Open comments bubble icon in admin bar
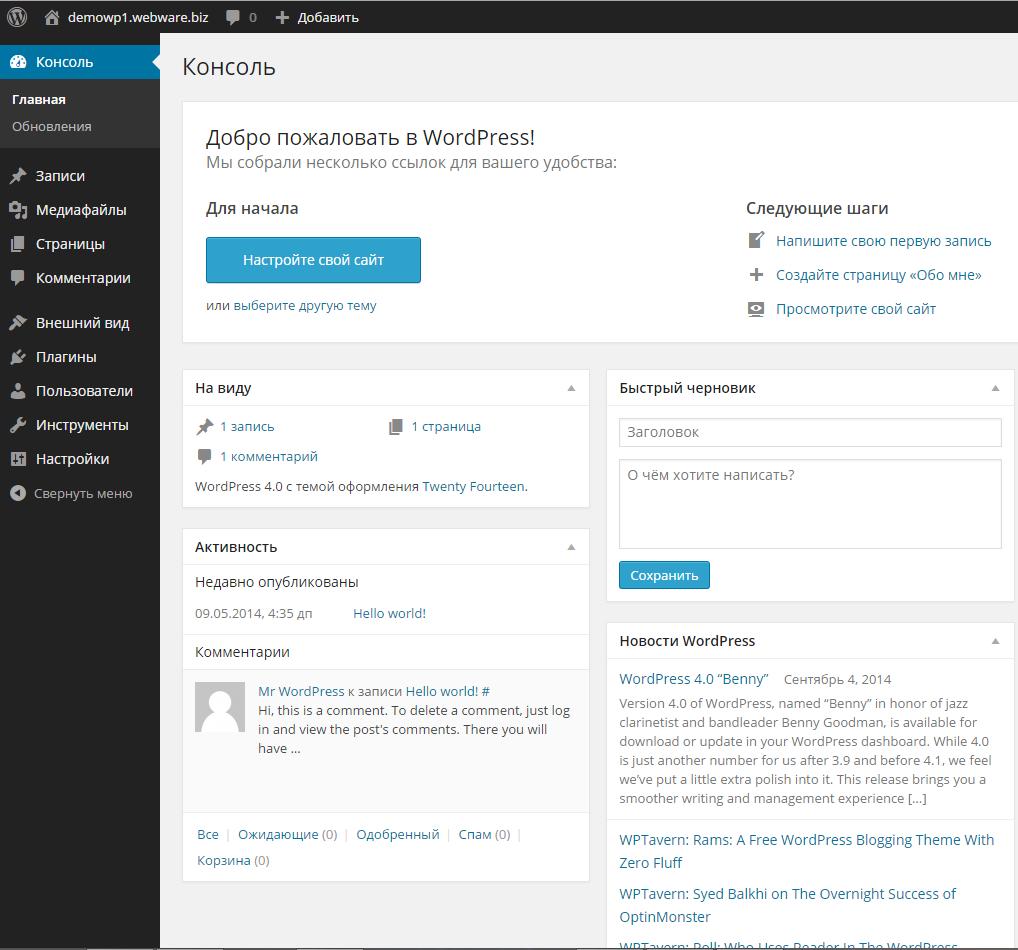 coord(232,18)
